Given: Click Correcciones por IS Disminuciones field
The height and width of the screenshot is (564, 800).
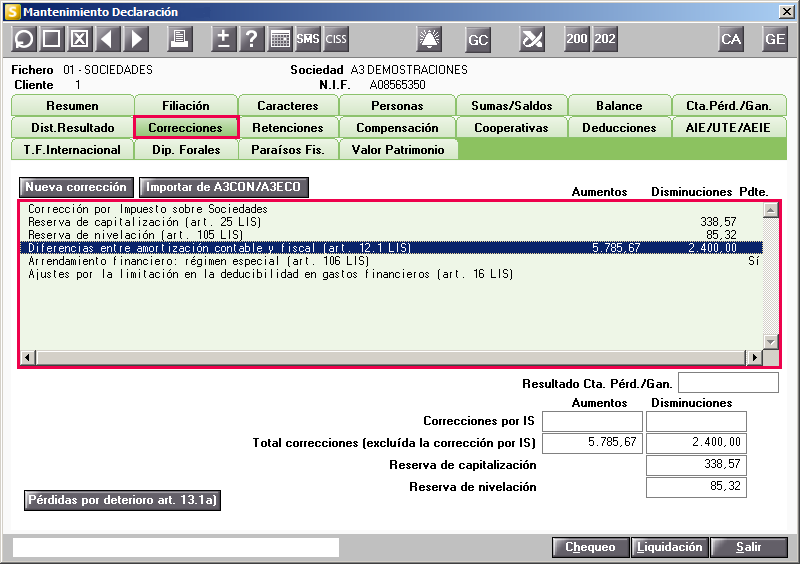Looking at the screenshot, I should pyautogui.click(x=696, y=422).
